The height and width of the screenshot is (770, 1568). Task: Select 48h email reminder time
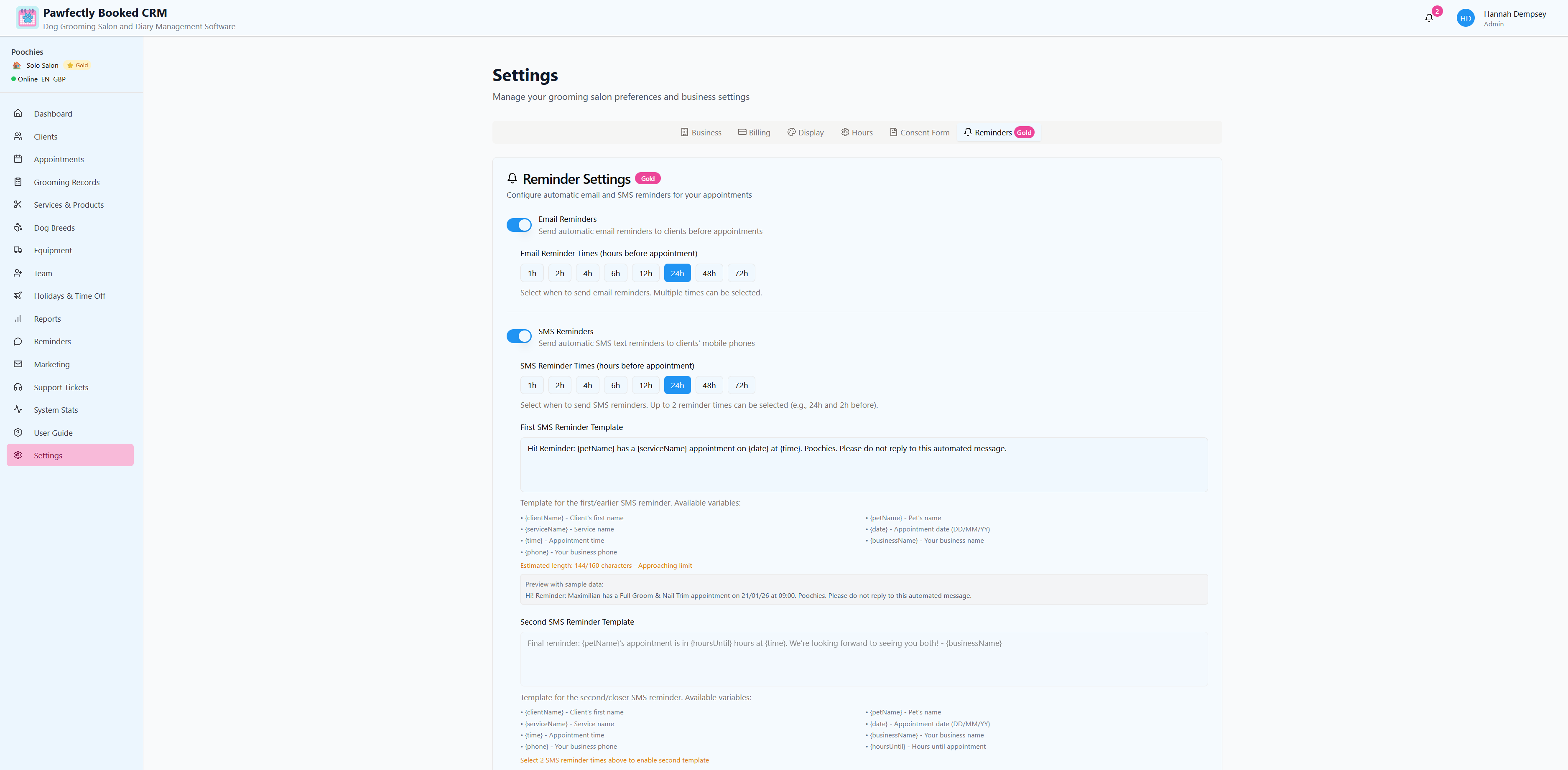point(709,273)
